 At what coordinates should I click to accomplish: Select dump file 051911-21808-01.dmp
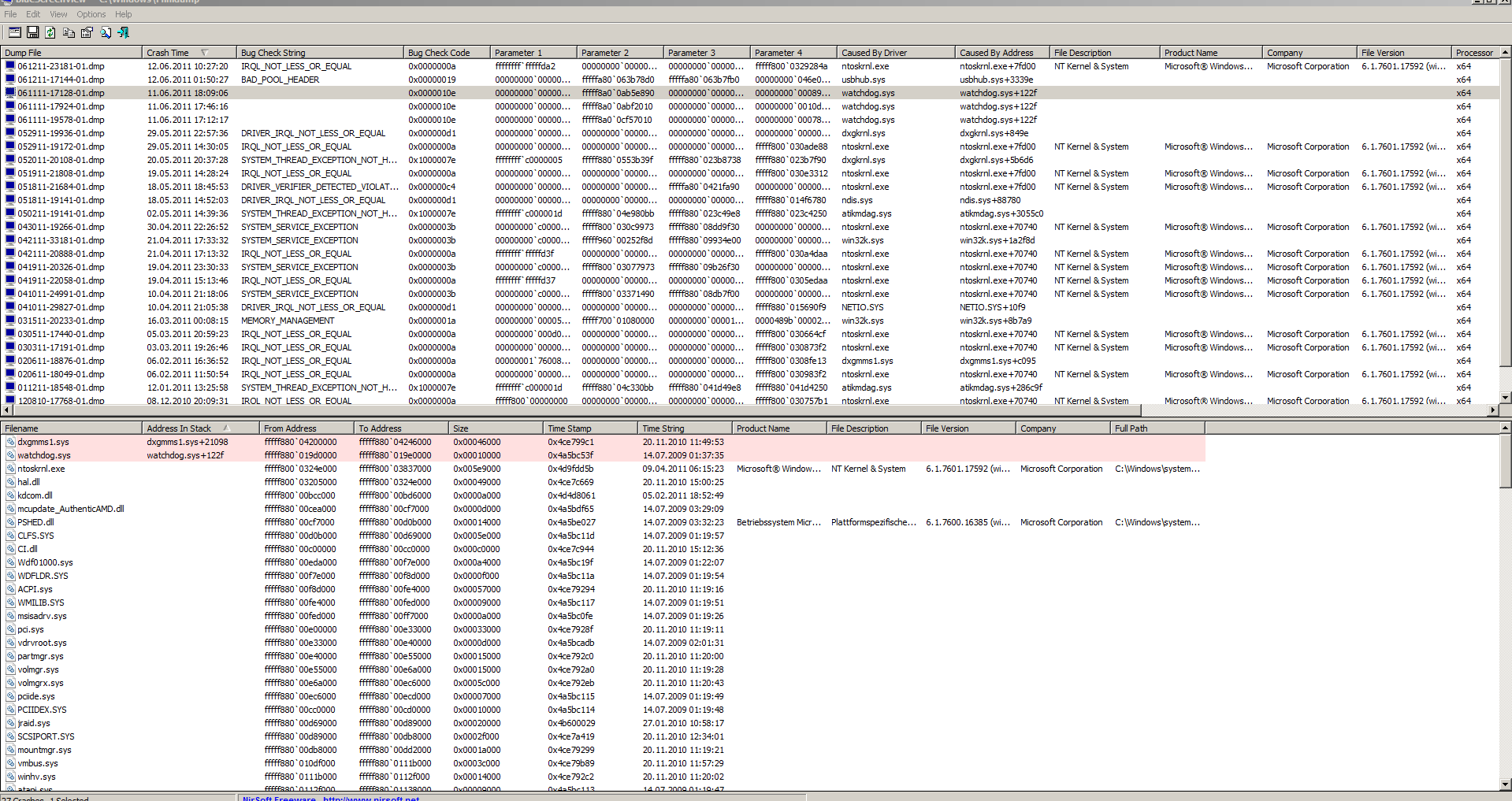click(x=61, y=173)
